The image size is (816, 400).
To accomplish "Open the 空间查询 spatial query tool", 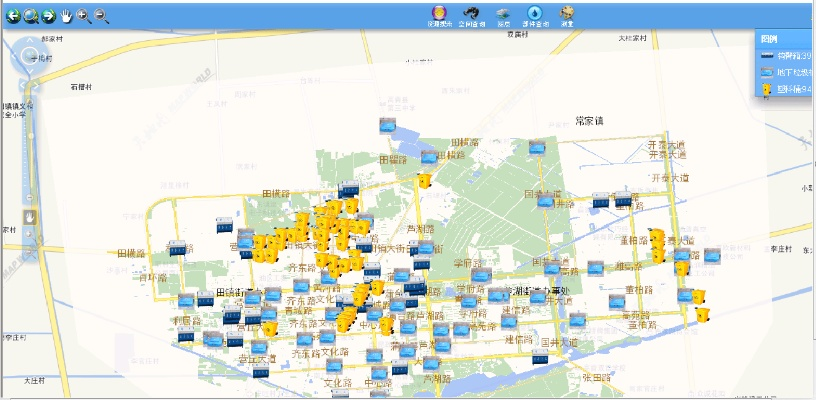I will point(475,15).
